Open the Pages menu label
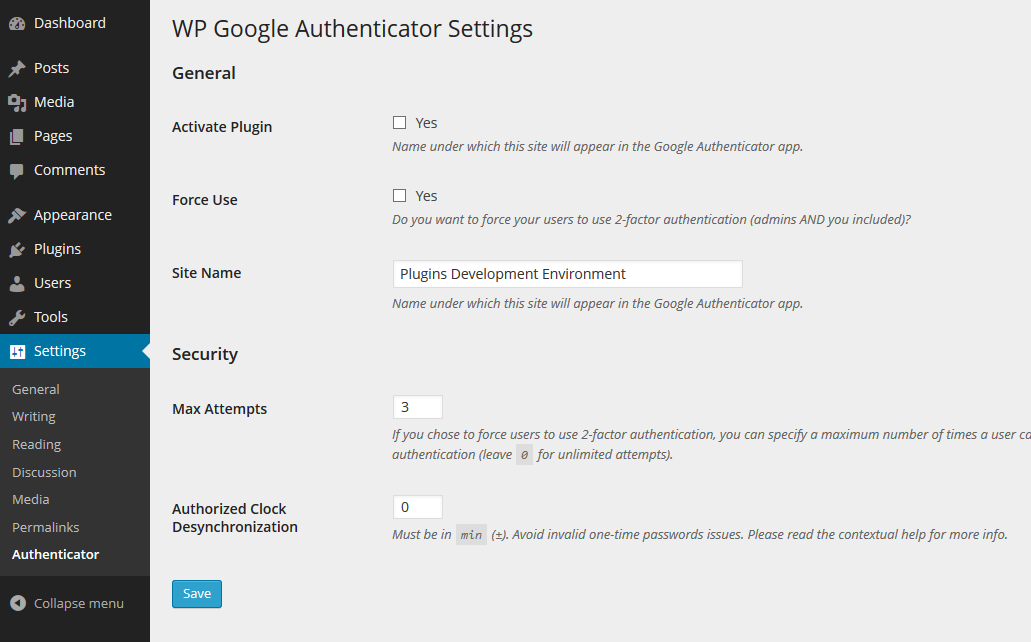This screenshot has width=1031, height=642. [53, 136]
